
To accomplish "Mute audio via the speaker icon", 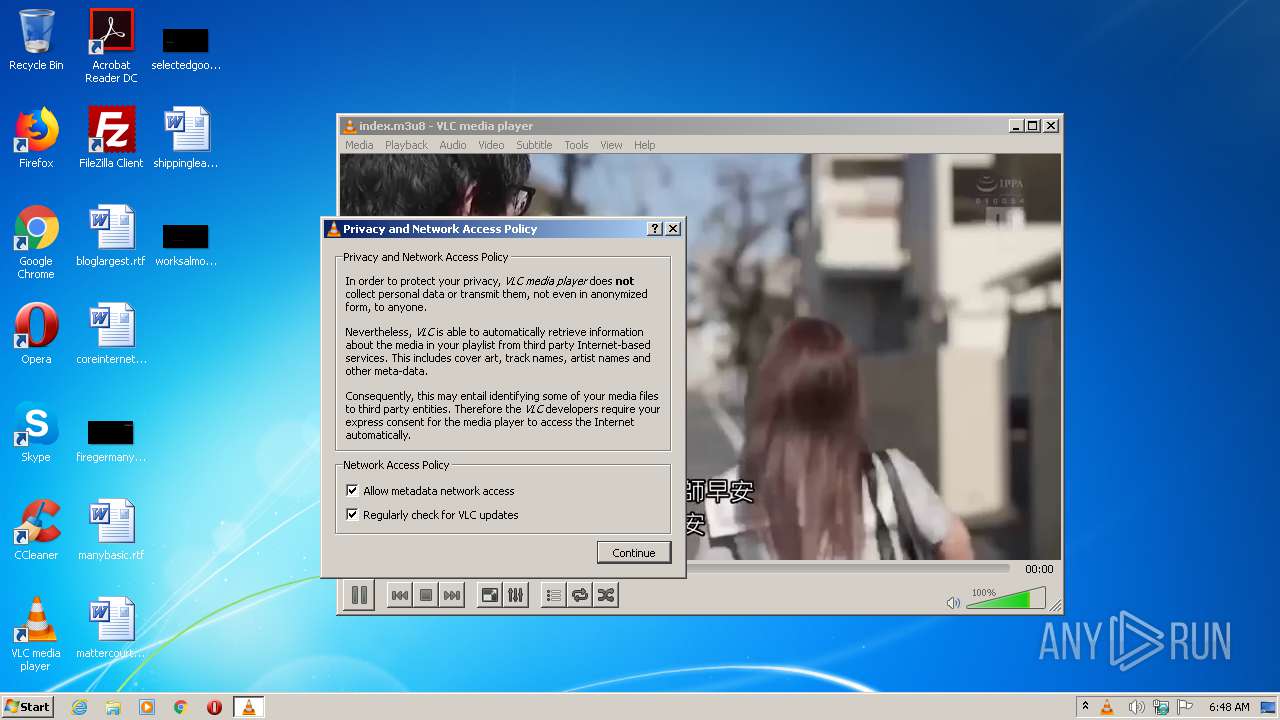I will coord(953,602).
